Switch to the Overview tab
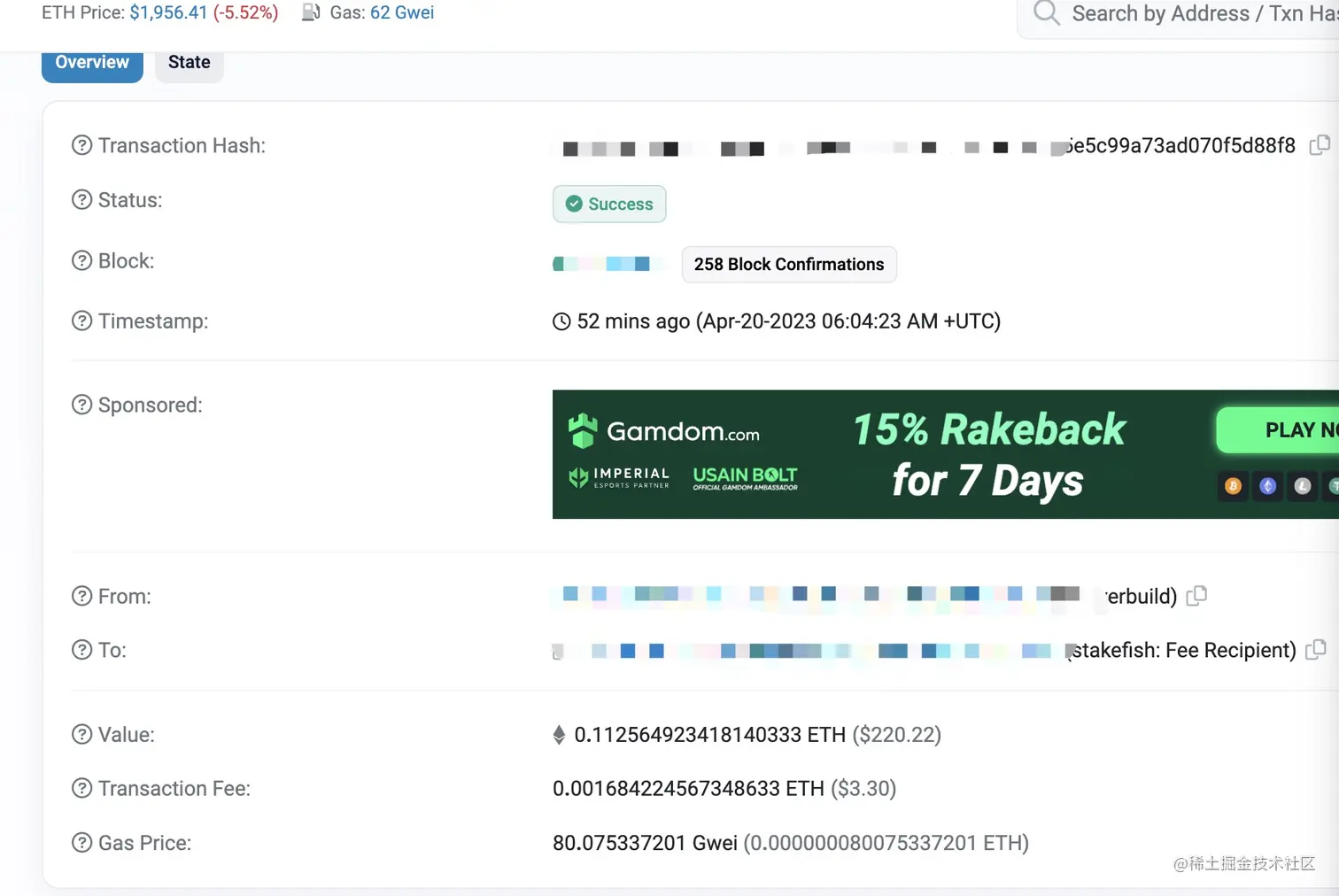The width and height of the screenshot is (1339, 896). (92, 64)
